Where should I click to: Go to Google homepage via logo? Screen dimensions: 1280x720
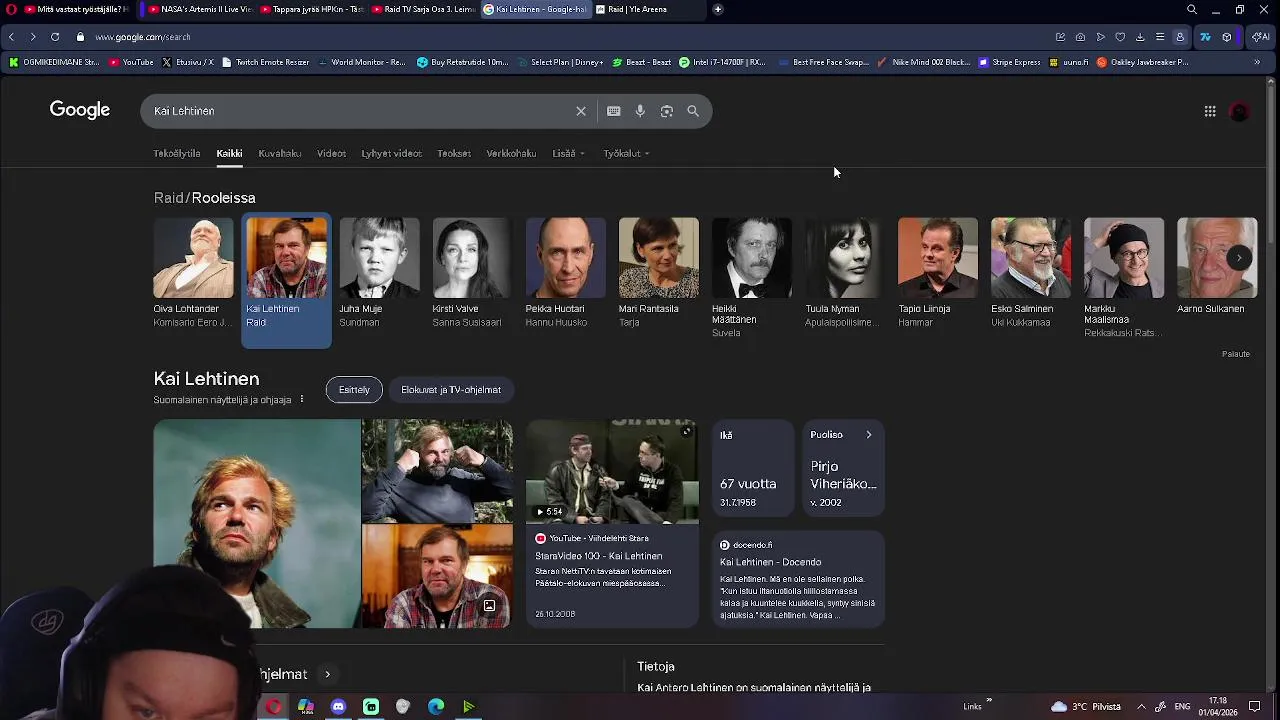[80, 110]
